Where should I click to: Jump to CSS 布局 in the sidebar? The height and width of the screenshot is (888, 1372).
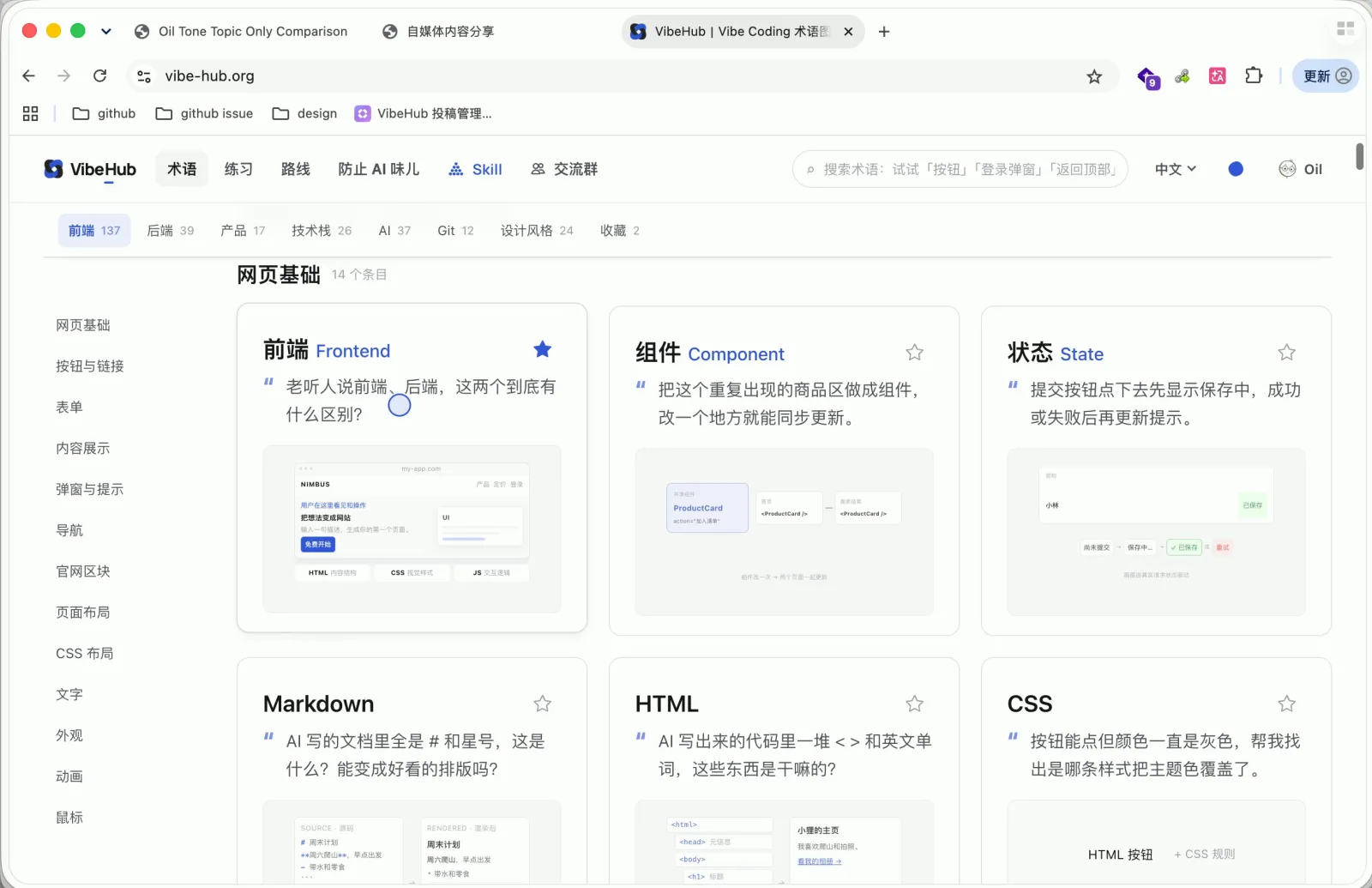(x=85, y=654)
